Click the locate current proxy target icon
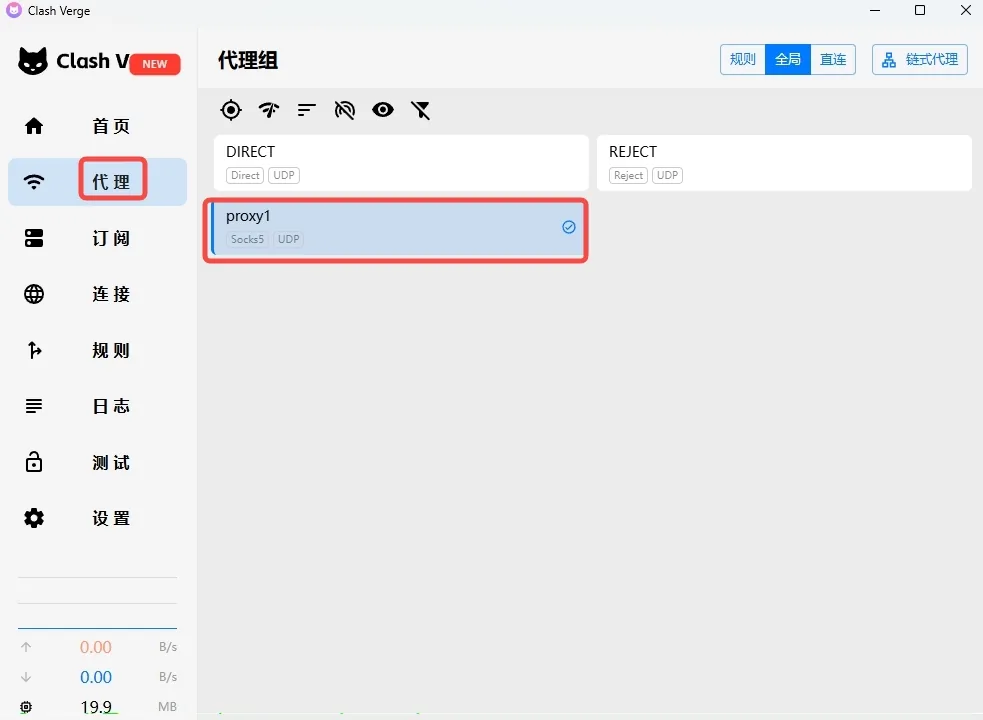983x720 pixels. pyautogui.click(x=231, y=110)
